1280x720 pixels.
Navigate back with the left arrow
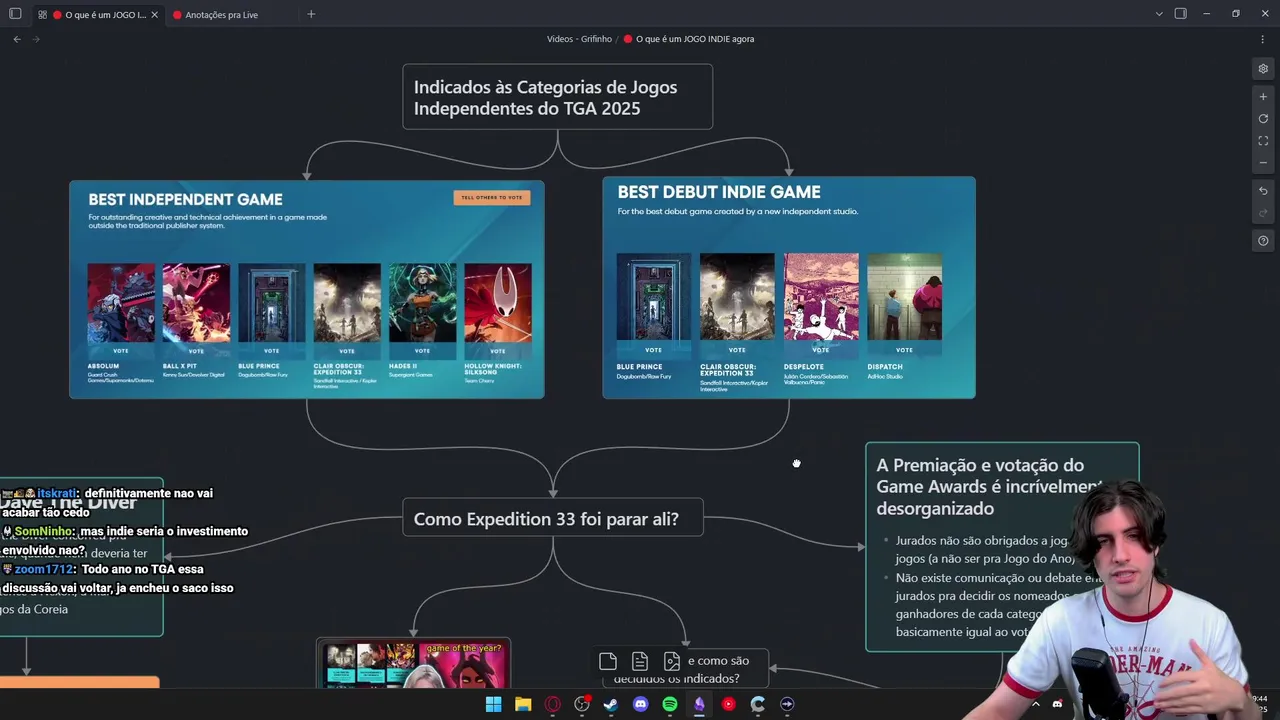tap(17, 39)
